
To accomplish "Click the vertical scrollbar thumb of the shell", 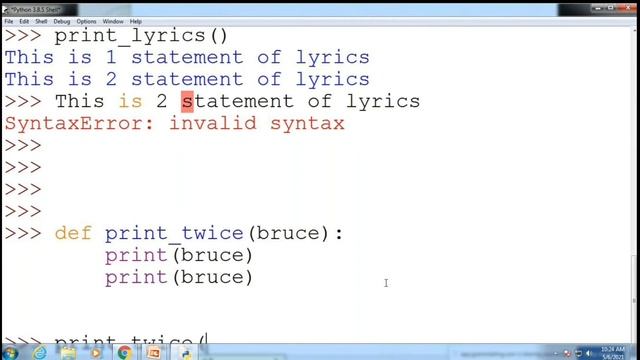I will (634, 300).
